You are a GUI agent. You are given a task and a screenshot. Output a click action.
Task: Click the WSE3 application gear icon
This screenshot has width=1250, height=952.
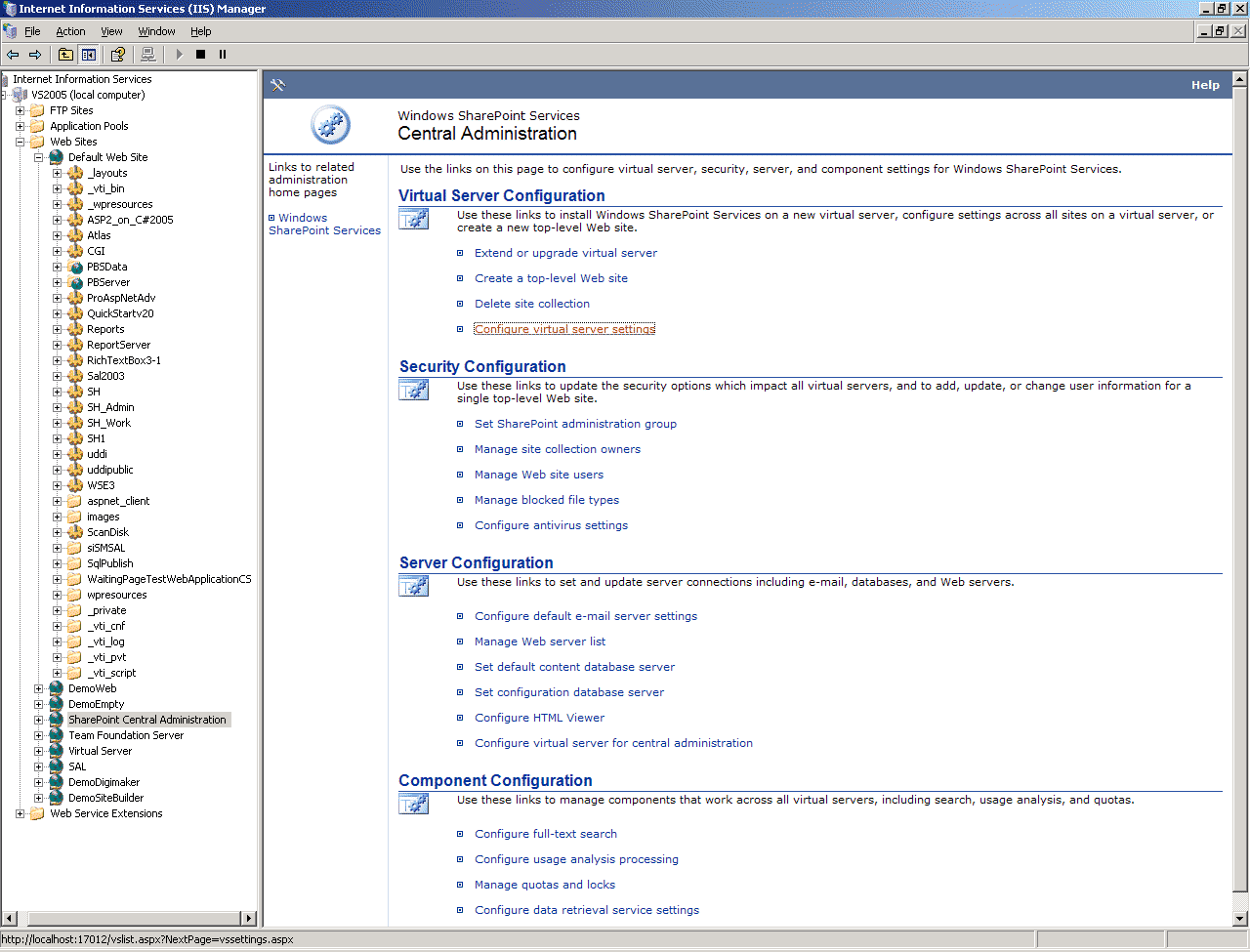coord(75,485)
